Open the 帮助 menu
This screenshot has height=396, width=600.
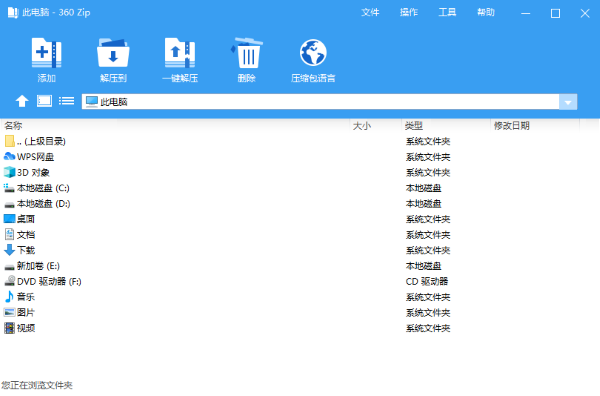pyautogui.click(x=486, y=13)
